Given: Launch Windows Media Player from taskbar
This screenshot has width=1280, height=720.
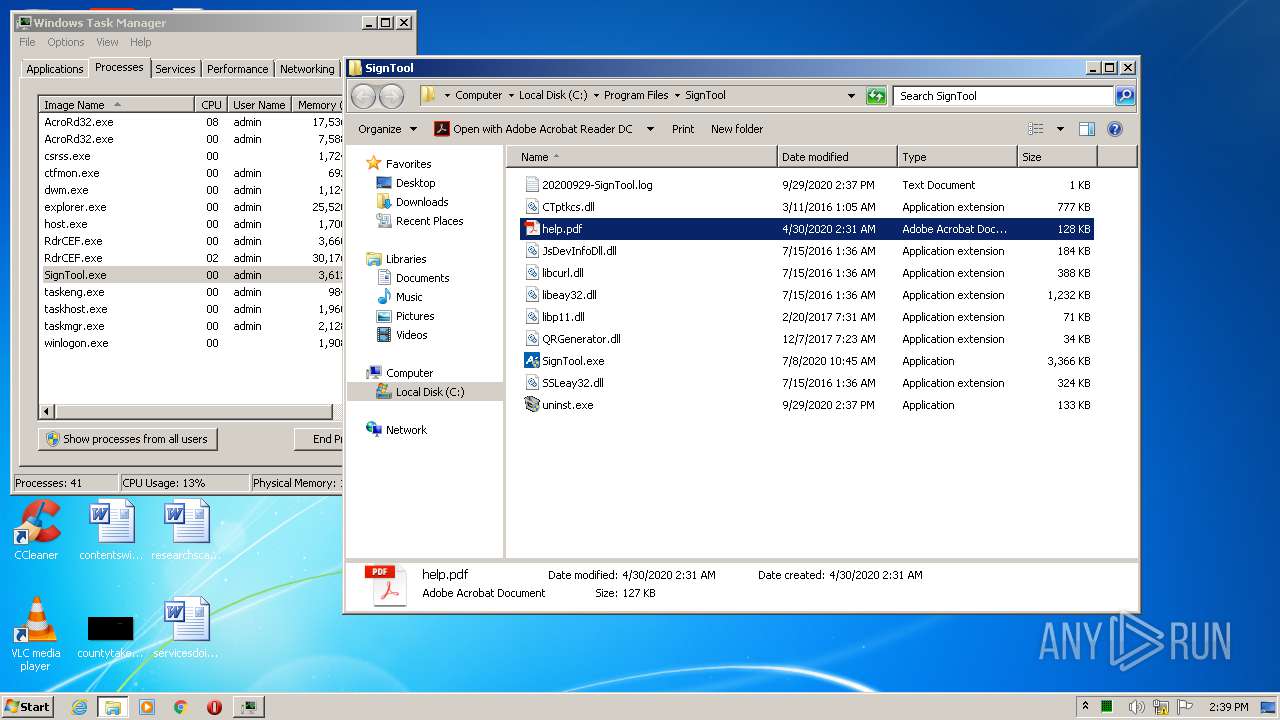Looking at the screenshot, I should [147, 707].
